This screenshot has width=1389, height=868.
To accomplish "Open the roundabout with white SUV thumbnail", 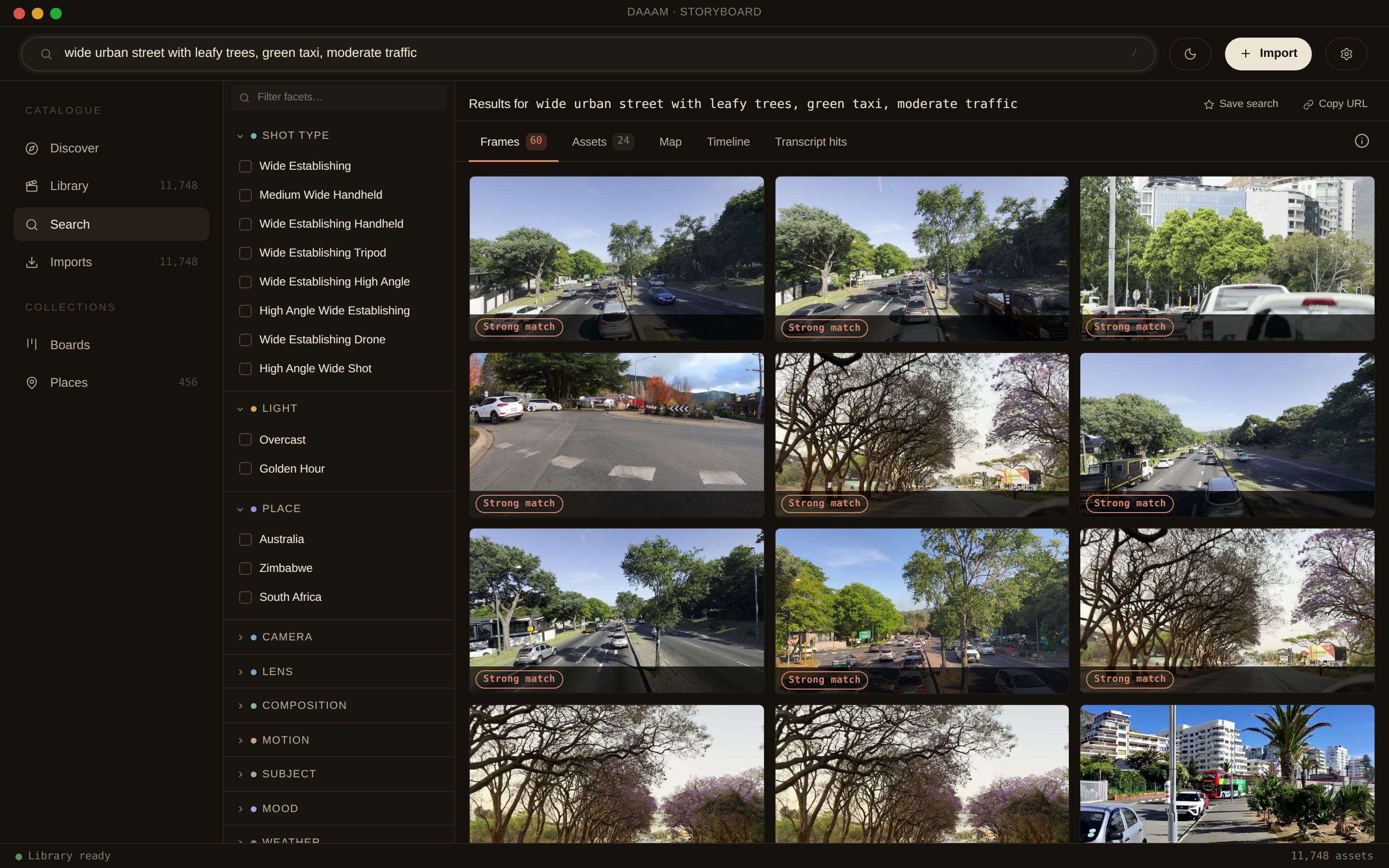I will [616, 435].
